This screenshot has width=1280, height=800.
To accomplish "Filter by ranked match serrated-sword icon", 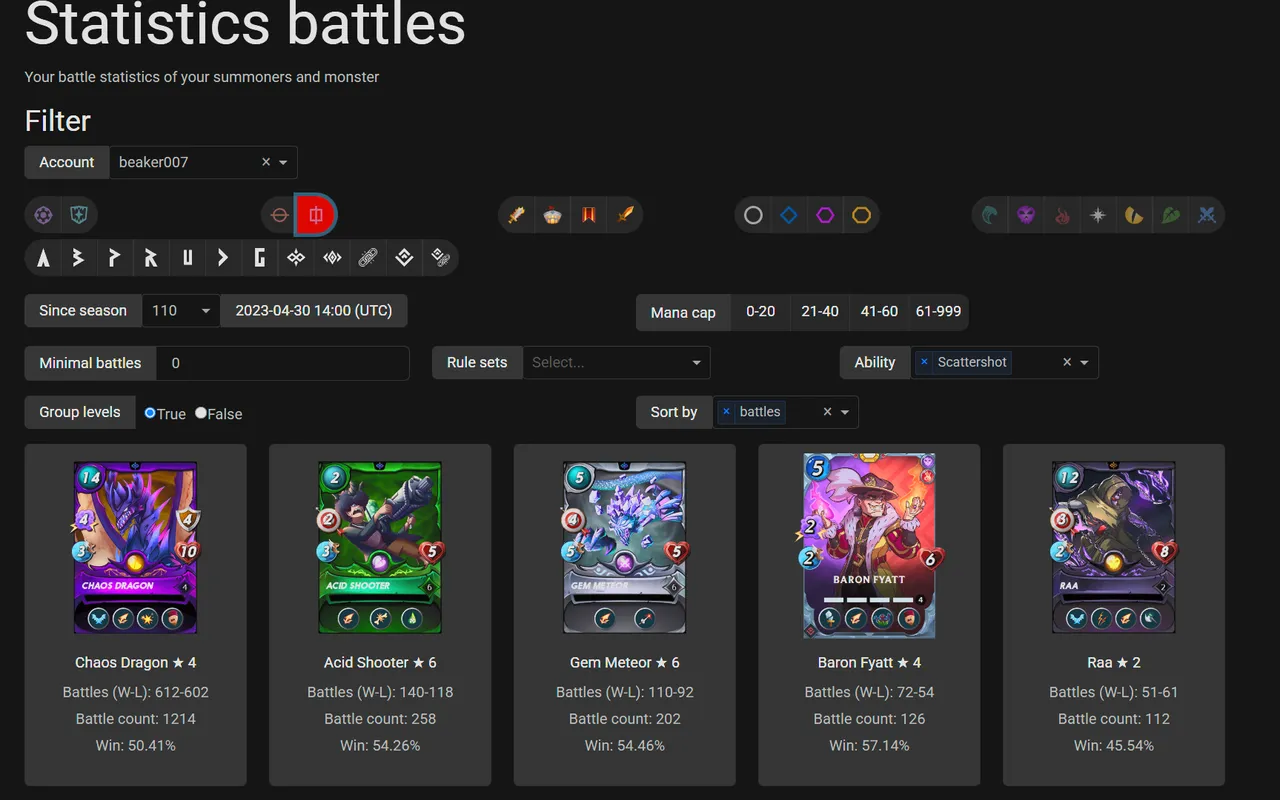I will [x=517, y=215].
